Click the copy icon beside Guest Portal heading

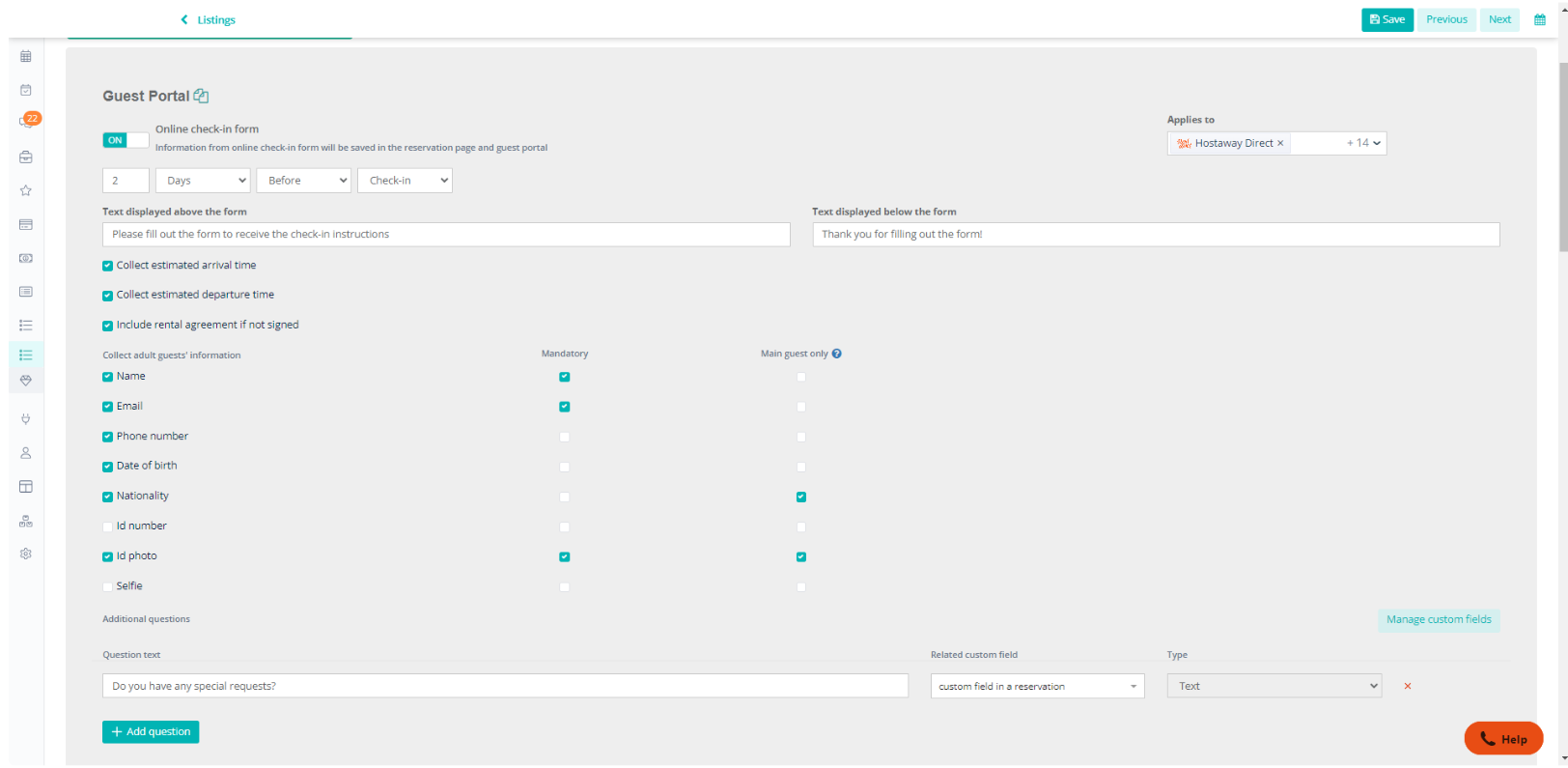(201, 96)
